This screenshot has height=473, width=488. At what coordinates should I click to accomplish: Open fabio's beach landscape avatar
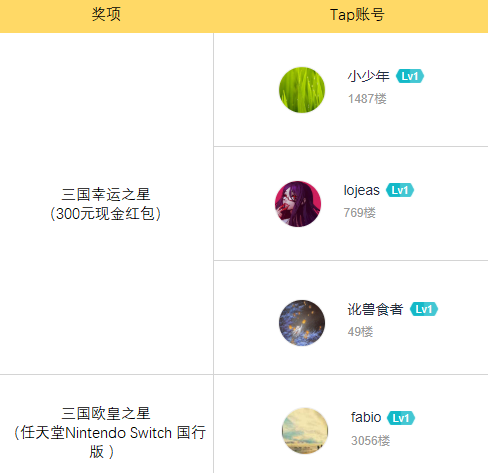pos(305,431)
